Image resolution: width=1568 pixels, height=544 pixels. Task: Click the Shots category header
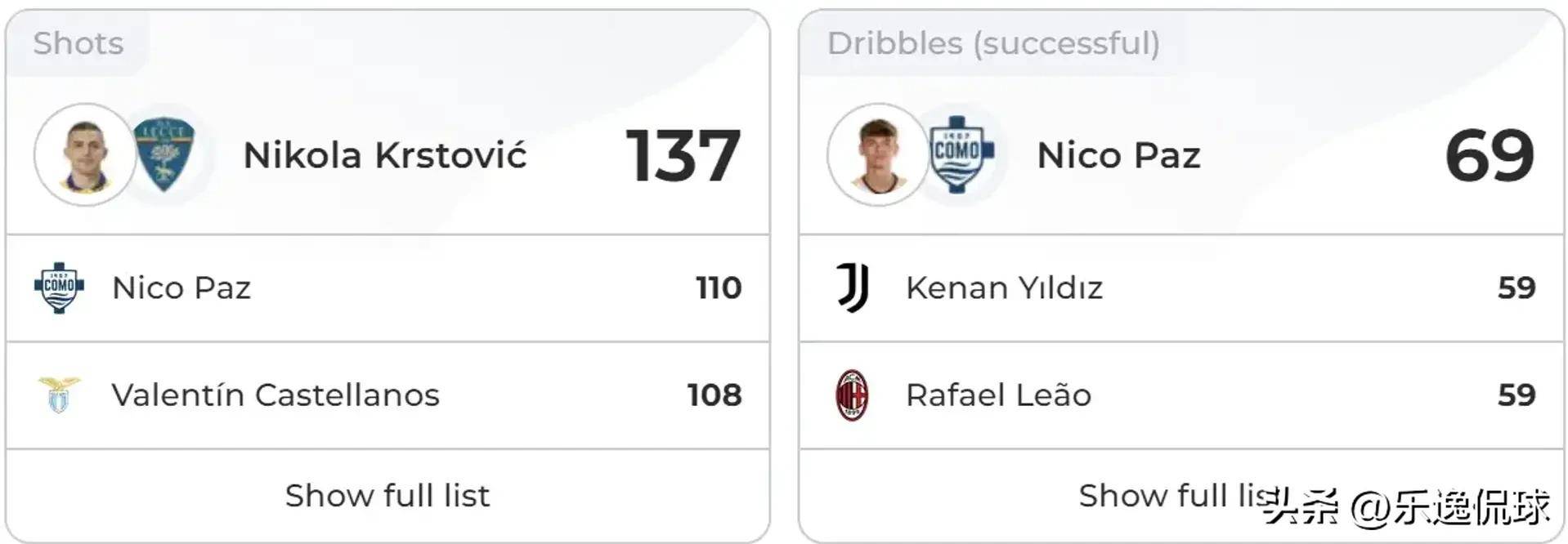click(x=78, y=43)
